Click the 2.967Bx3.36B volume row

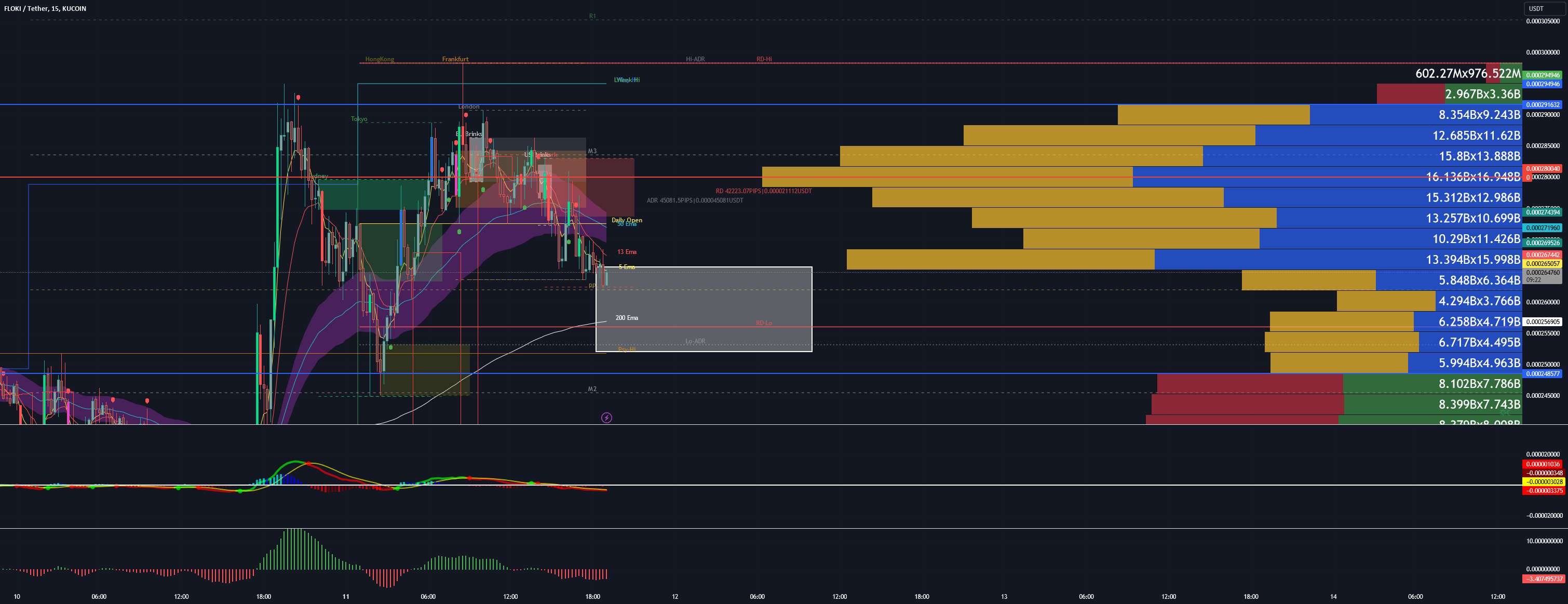(x=1449, y=94)
